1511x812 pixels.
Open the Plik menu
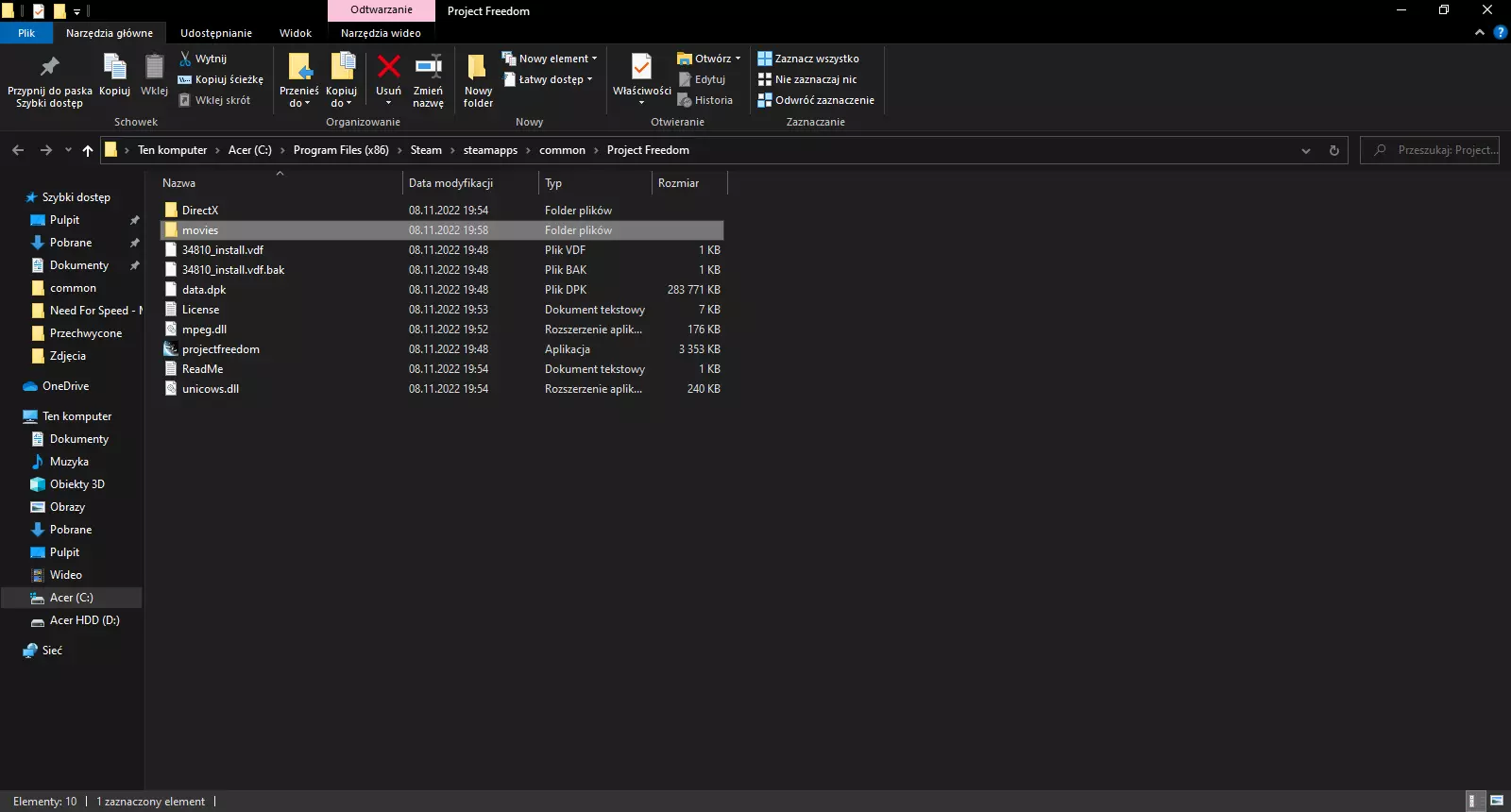tap(26, 33)
